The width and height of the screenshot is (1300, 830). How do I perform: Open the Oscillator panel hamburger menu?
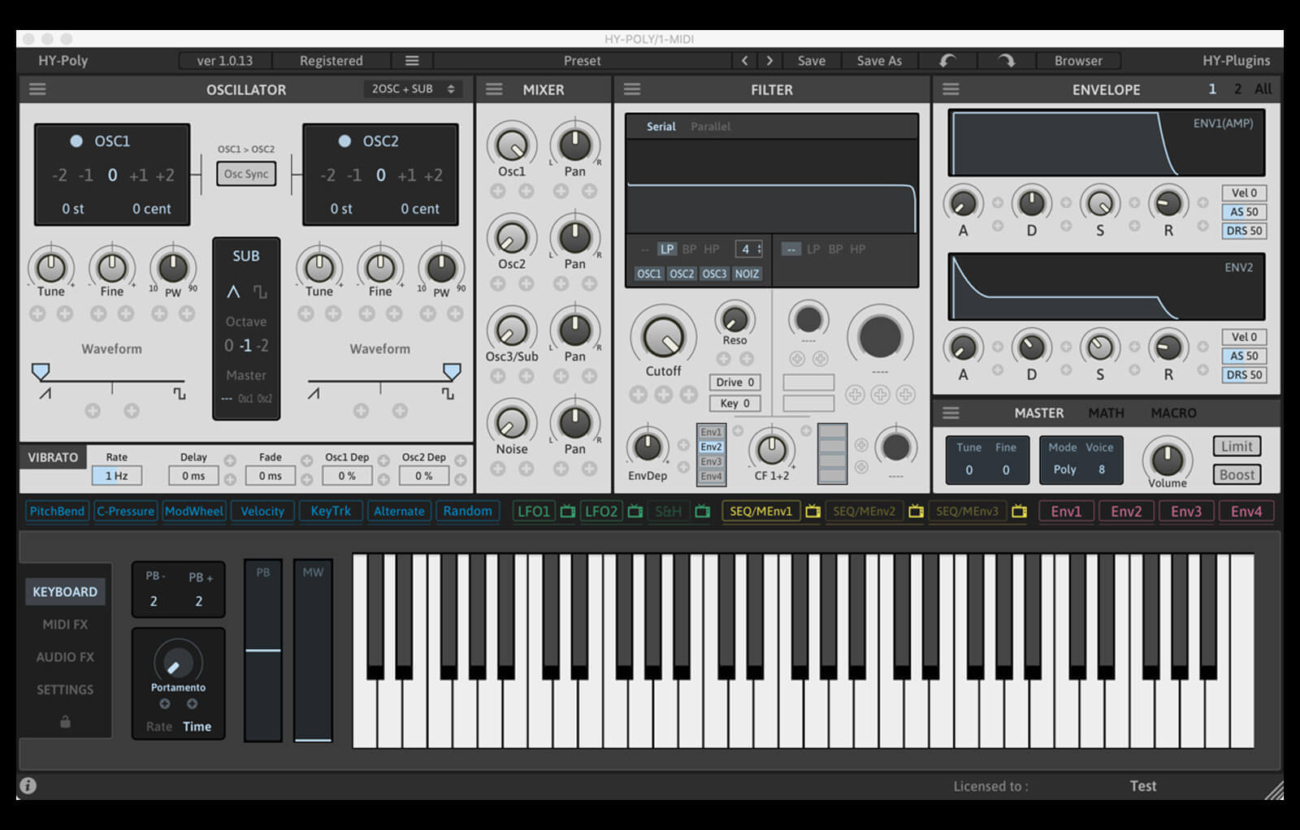(x=38, y=89)
